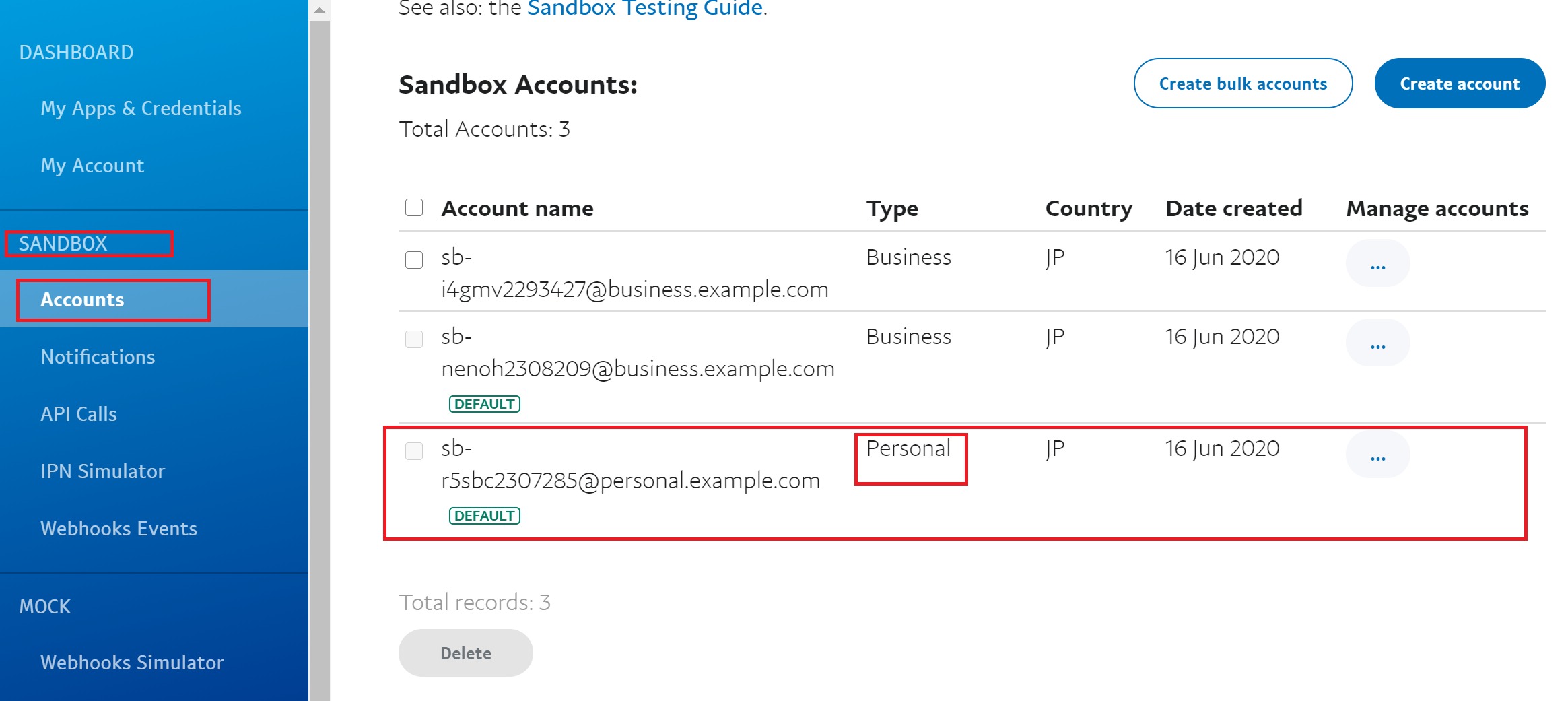
Task: Open Notifications in the sidebar
Action: coord(98,357)
